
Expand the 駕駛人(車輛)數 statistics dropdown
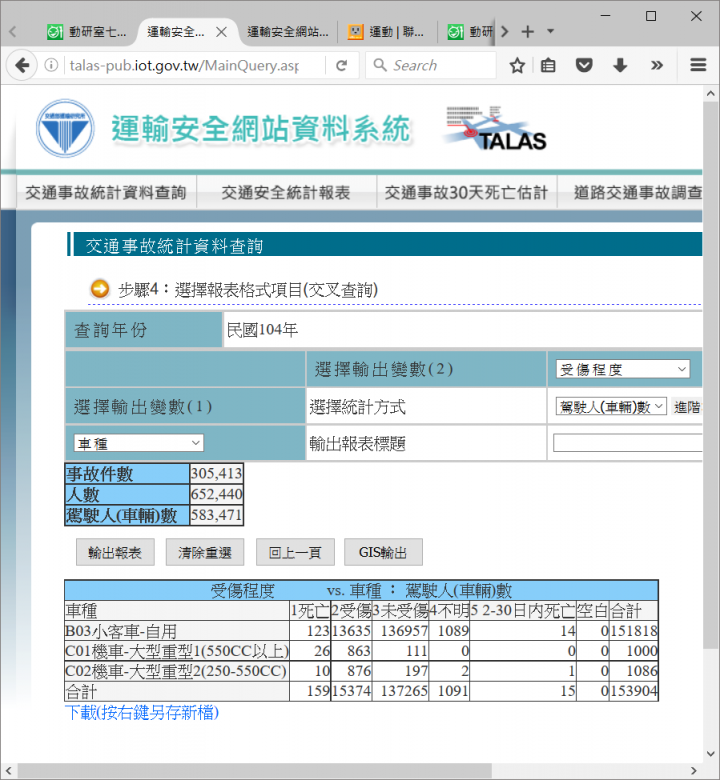click(611, 407)
